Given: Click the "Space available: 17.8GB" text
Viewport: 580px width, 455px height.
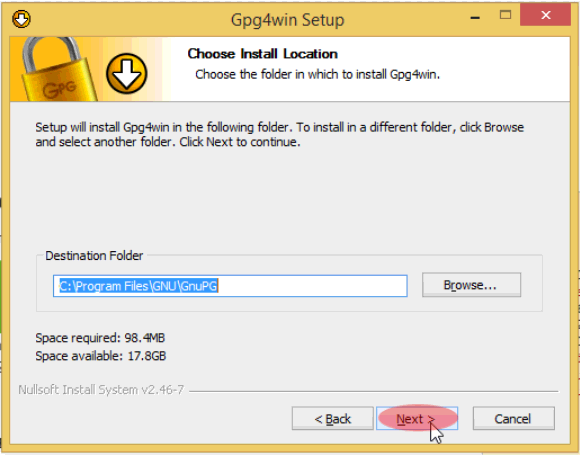Looking at the screenshot, I should (x=101, y=356).
